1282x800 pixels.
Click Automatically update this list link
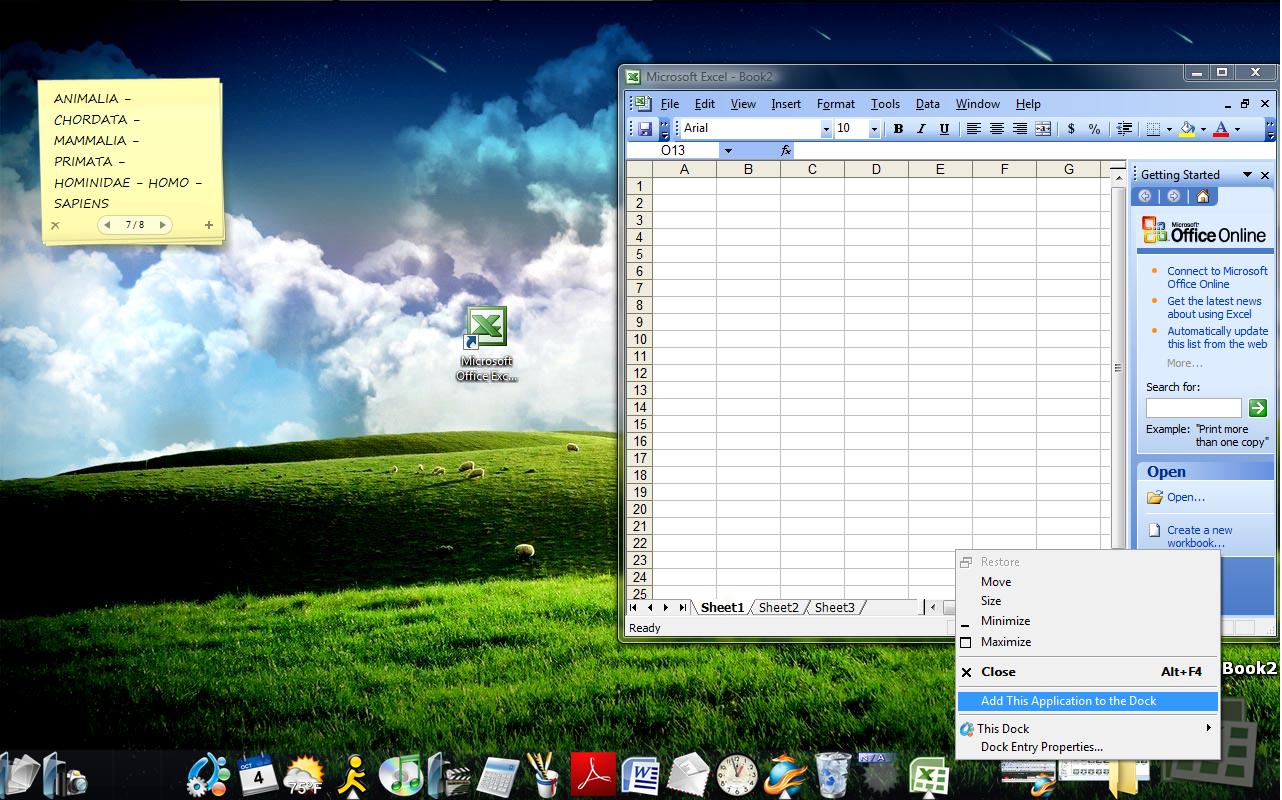[1217, 337]
